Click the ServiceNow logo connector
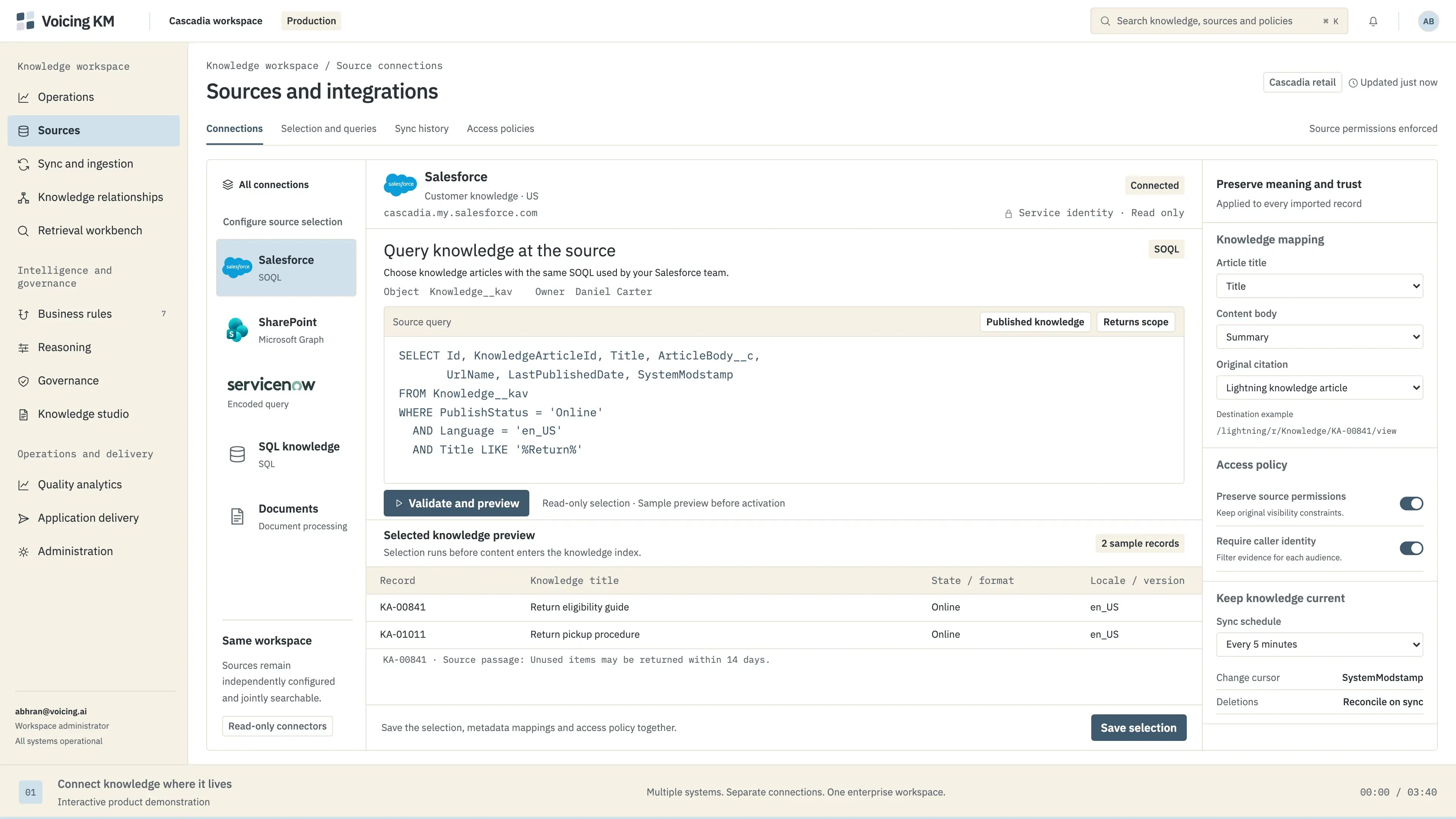Viewport: 1456px width, 819px height. (271, 384)
